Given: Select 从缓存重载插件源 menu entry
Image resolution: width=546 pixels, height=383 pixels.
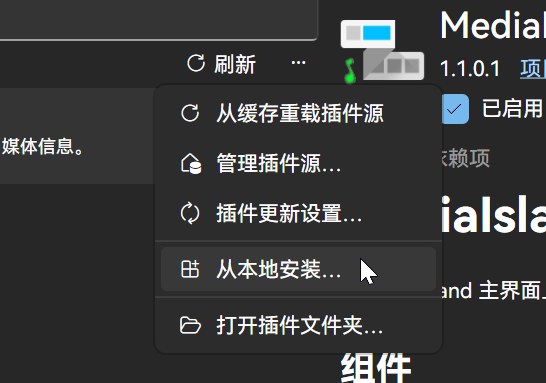Looking at the screenshot, I should (298, 113).
